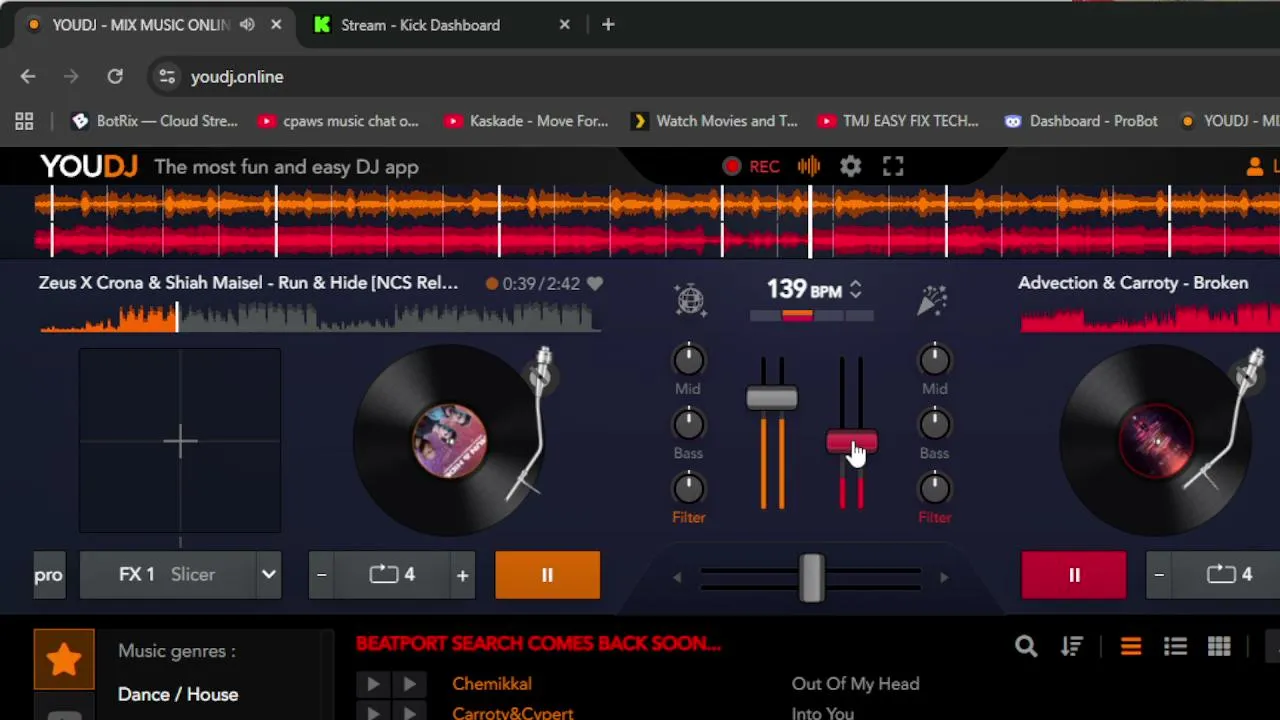Image resolution: width=1280 pixels, height=720 pixels.
Task: Click the left deck FX XY pad
Action: 180,440
